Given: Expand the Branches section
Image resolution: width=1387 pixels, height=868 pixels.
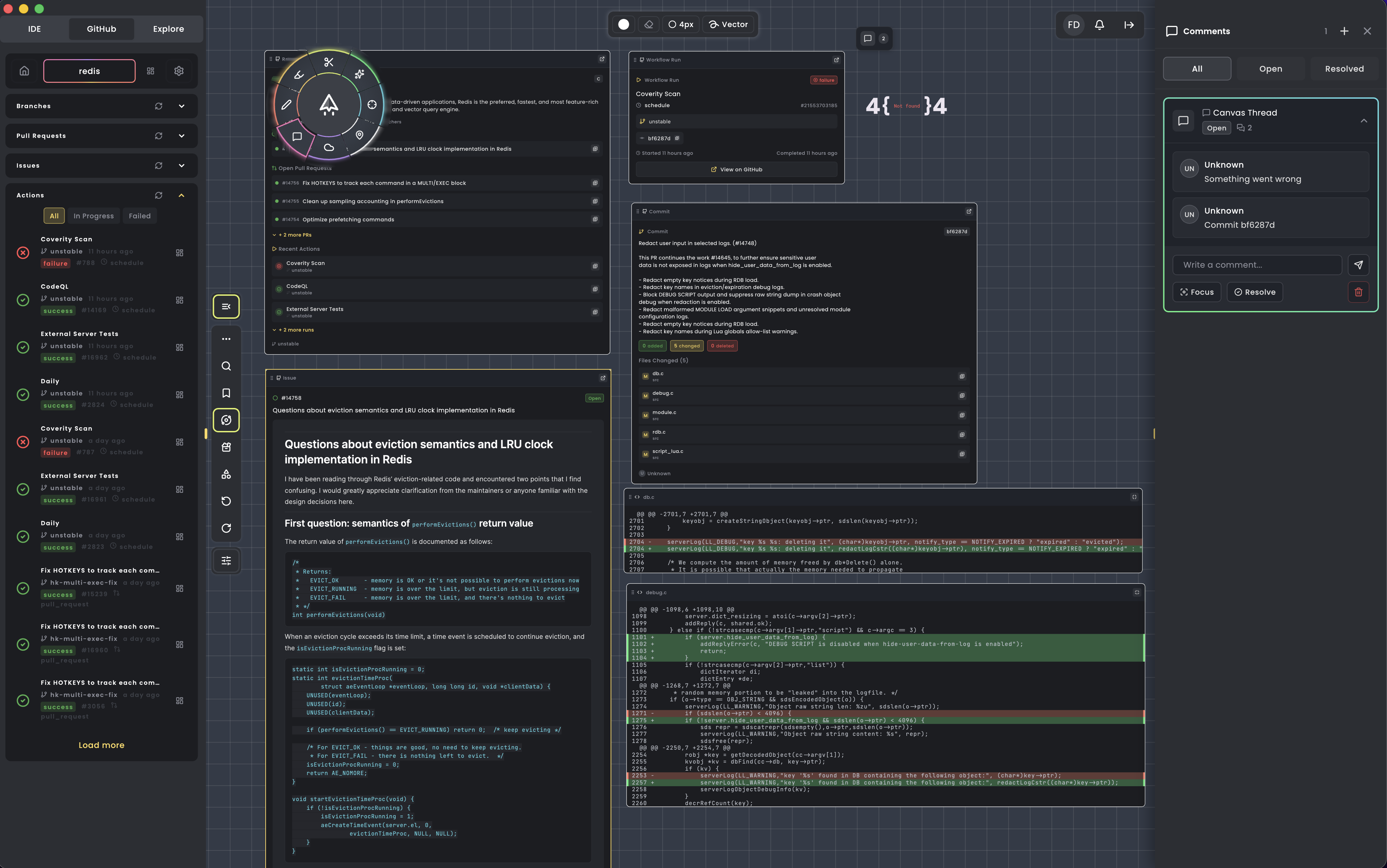Looking at the screenshot, I should click(181, 106).
